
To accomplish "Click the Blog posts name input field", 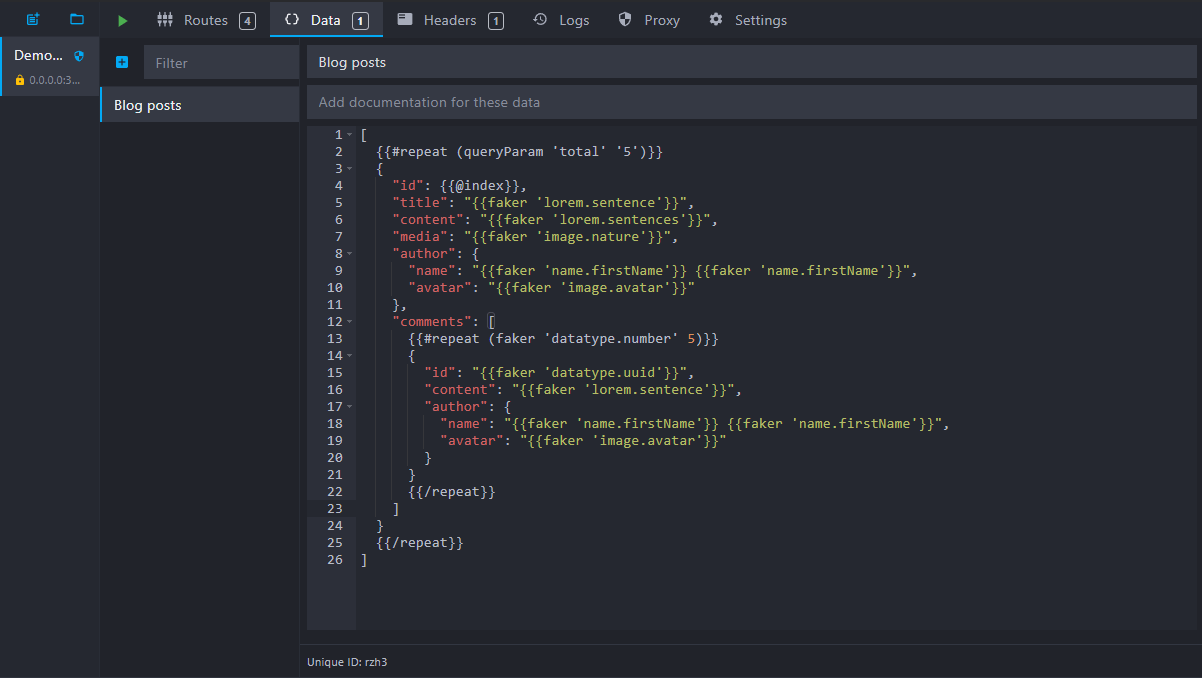I will coord(750,62).
